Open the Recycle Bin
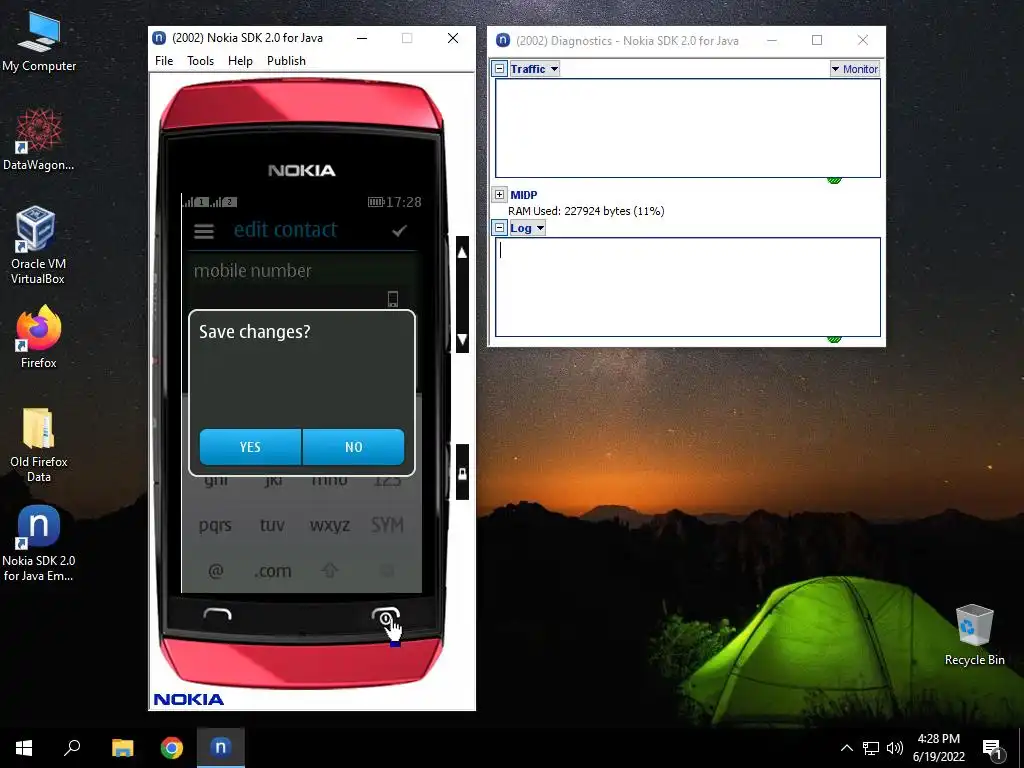This screenshot has width=1024, height=768. (x=974, y=635)
